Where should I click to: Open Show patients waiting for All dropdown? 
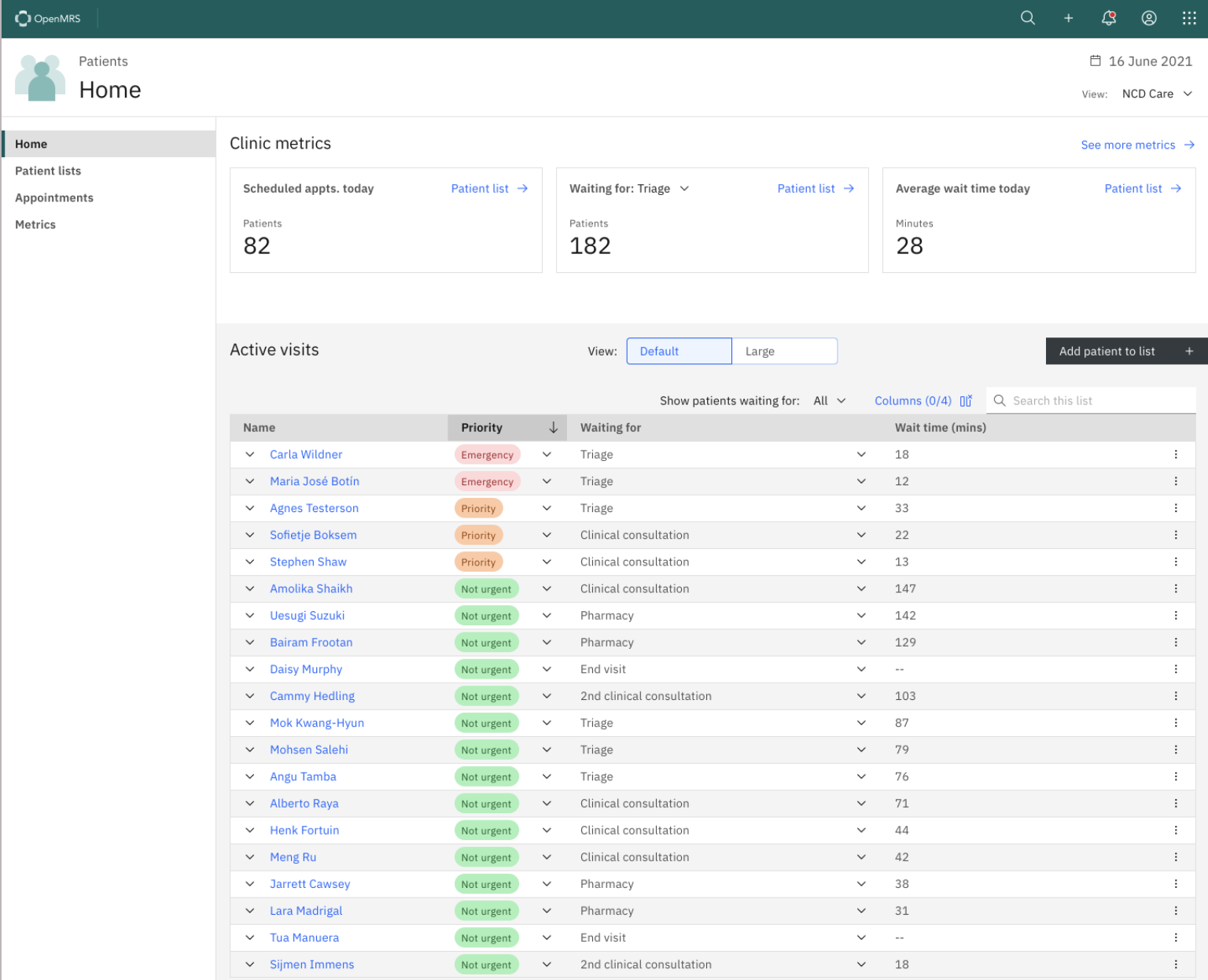point(830,400)
